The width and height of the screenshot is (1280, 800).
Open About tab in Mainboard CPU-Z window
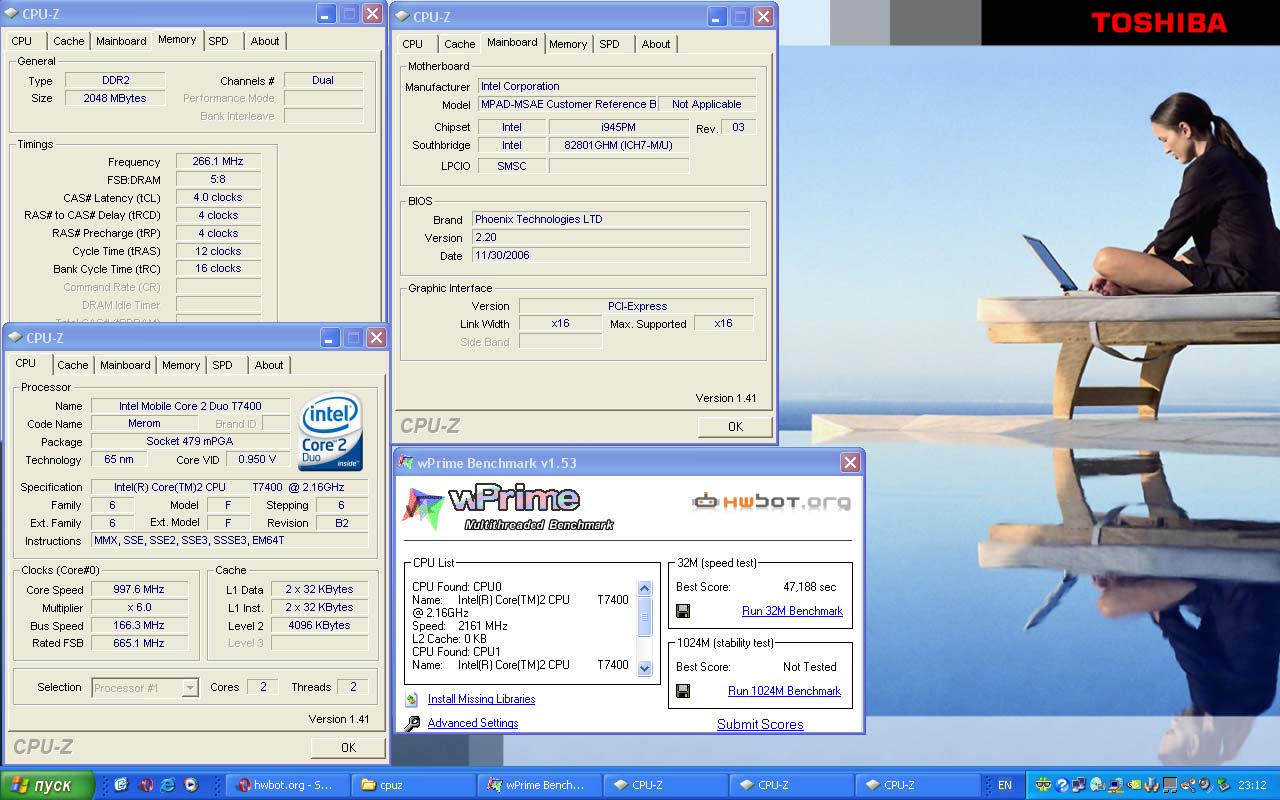pos(656,44)
